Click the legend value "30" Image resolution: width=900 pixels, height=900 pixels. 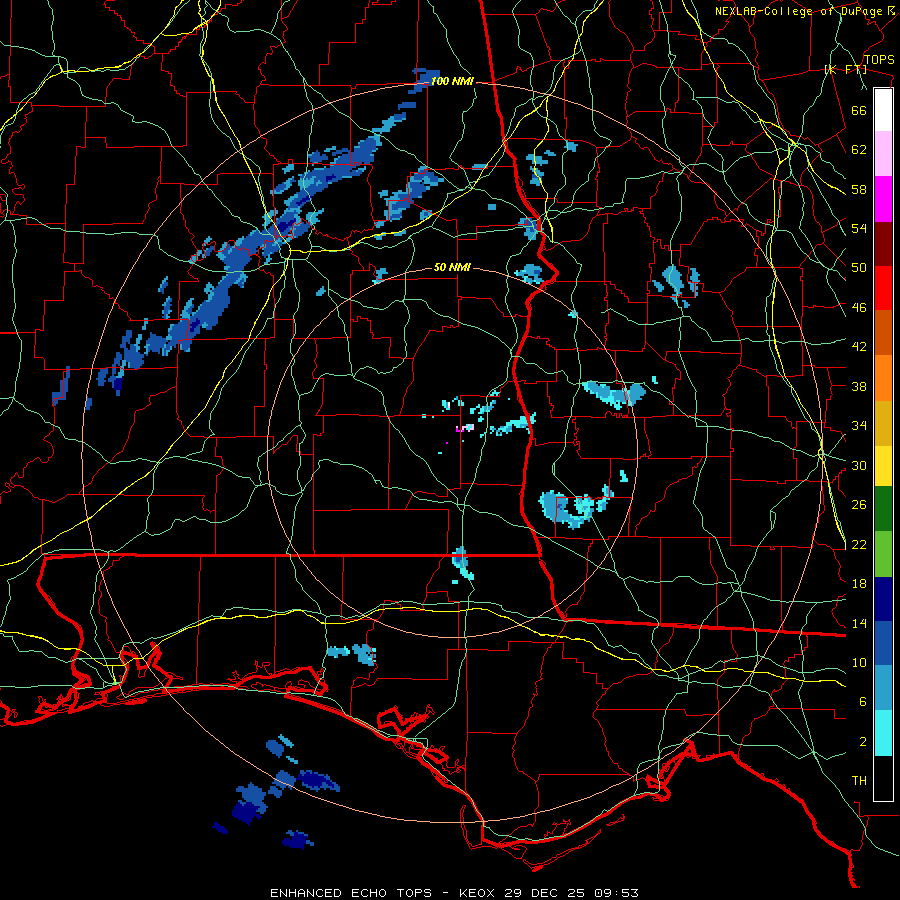[859, 465]
